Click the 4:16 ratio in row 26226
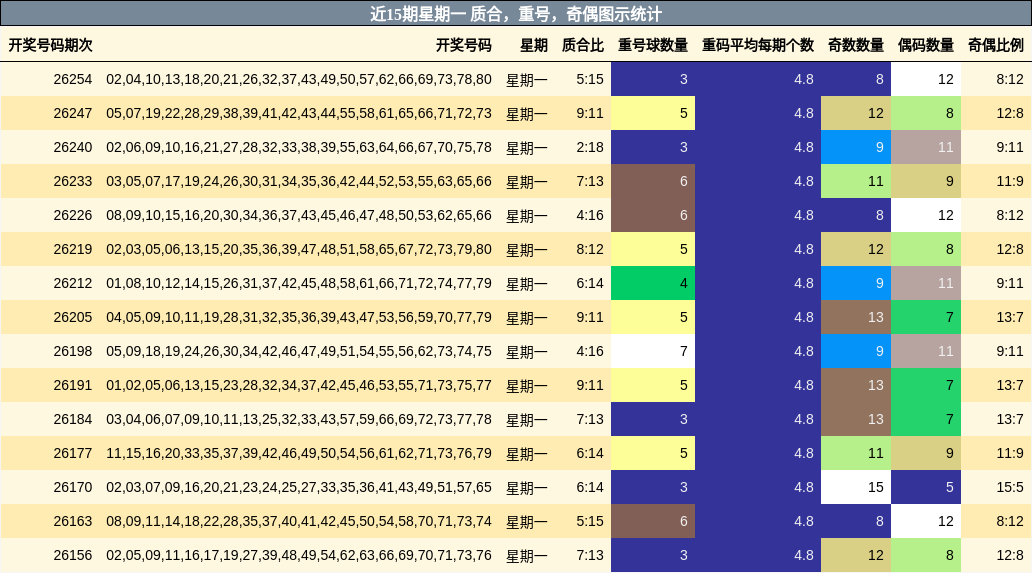 coord(590,215)
